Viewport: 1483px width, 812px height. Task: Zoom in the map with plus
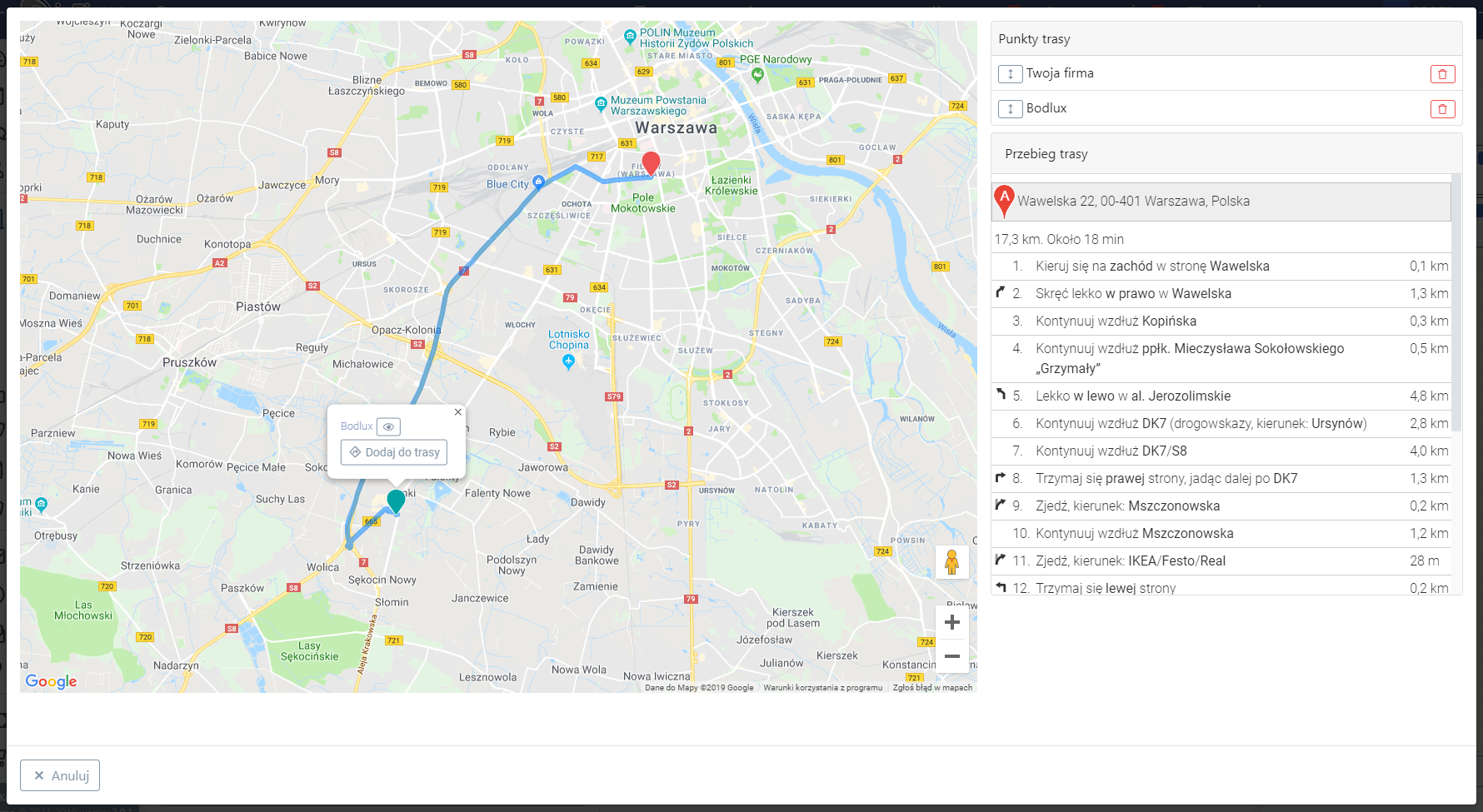[952, 622]
